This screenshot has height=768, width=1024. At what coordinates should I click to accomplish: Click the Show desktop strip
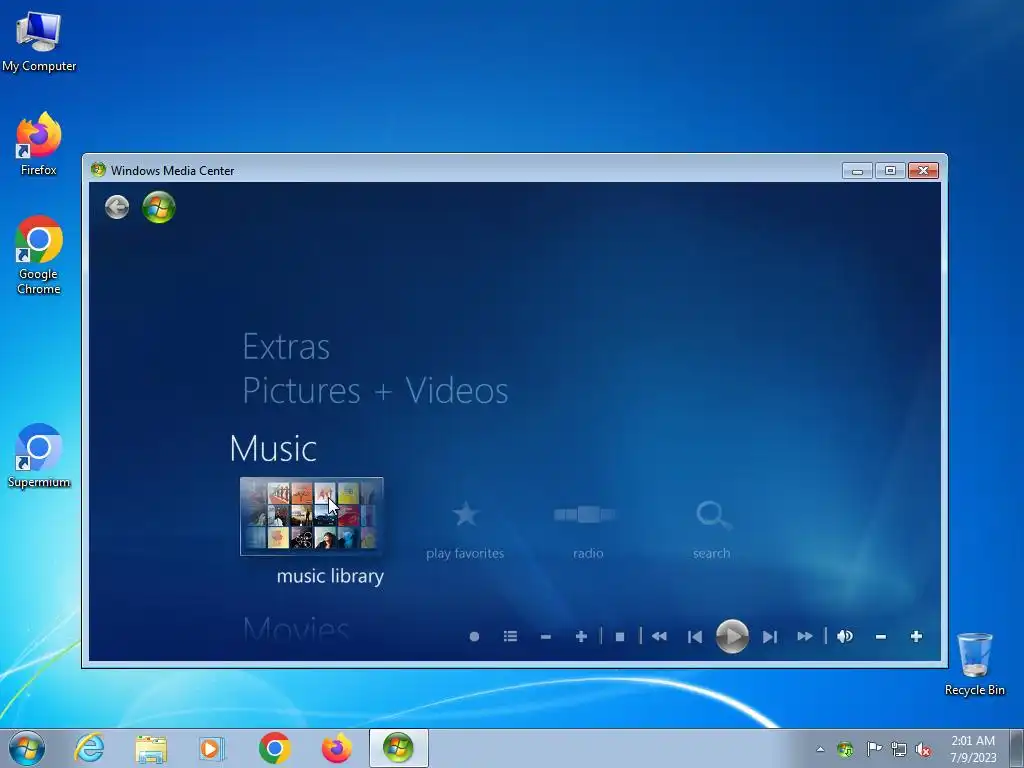[x=1017, y=748]
